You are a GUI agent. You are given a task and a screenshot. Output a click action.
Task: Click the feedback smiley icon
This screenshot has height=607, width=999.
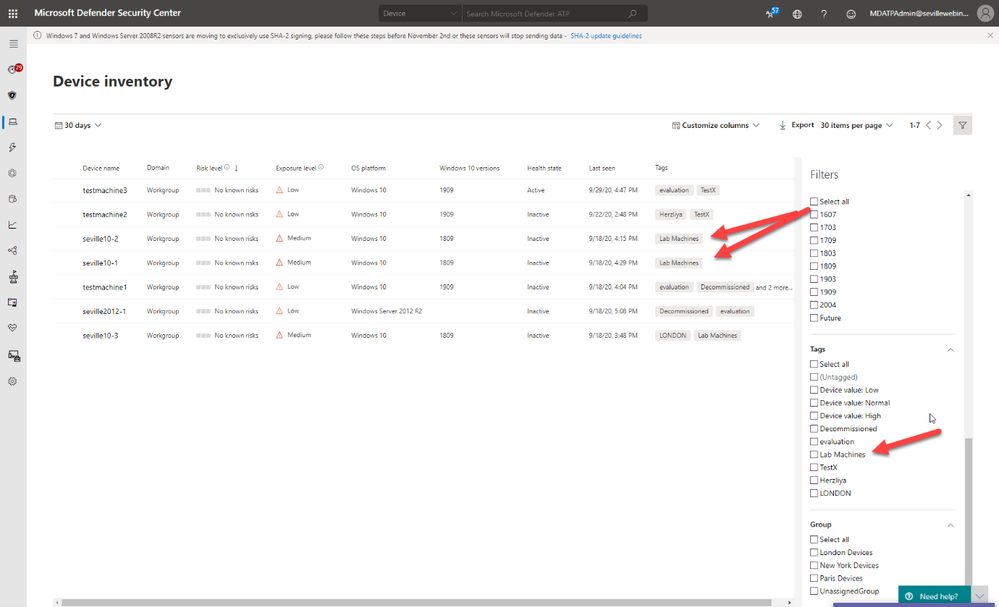point(851,13)
